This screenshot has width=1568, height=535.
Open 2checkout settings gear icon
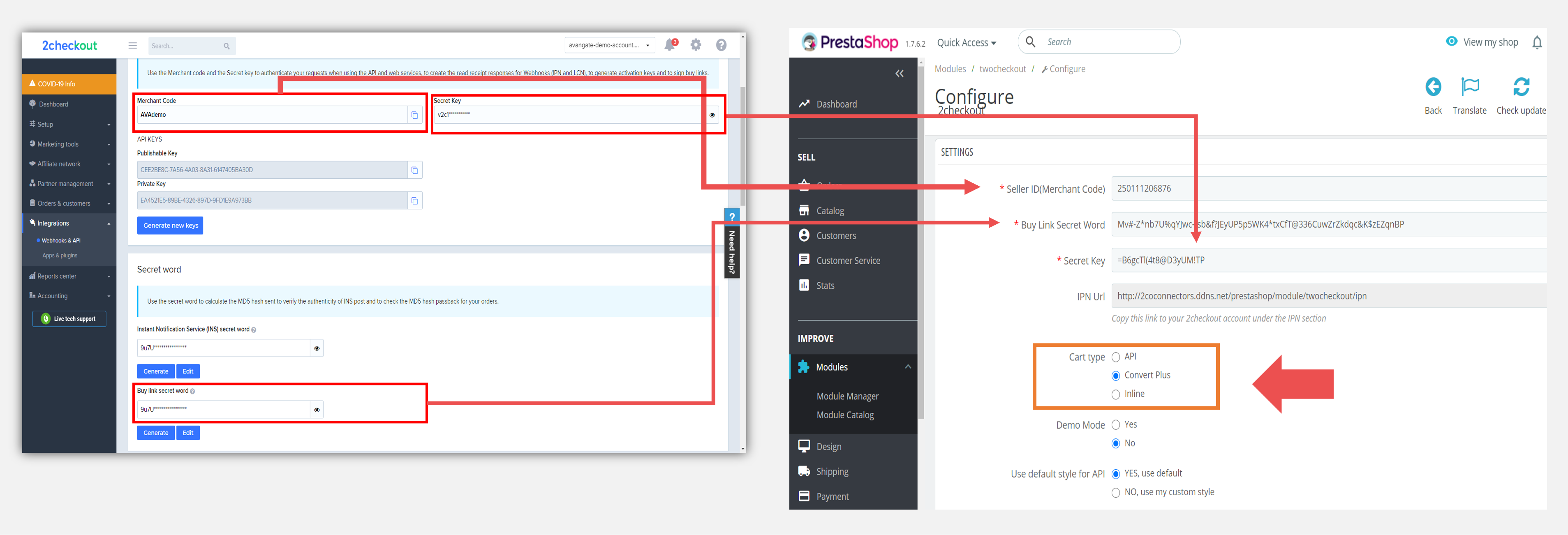click(x=696, y=45)
